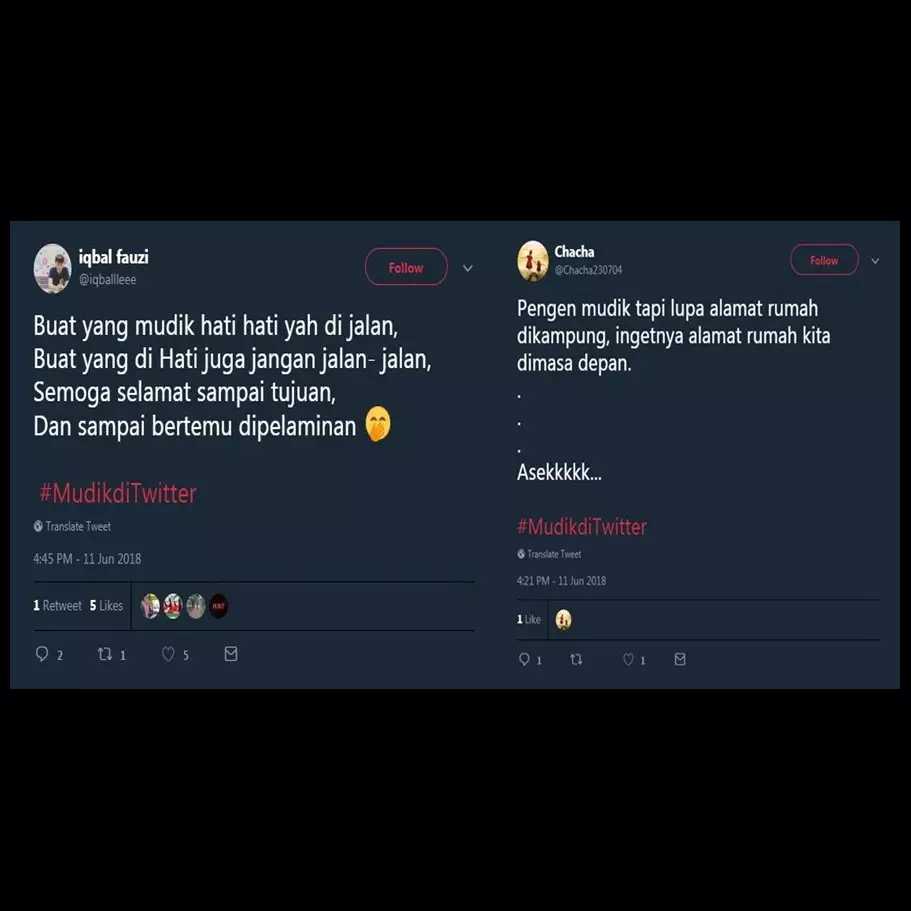
Task: Follow iqbal fauzi
Action: coord(406,267)
